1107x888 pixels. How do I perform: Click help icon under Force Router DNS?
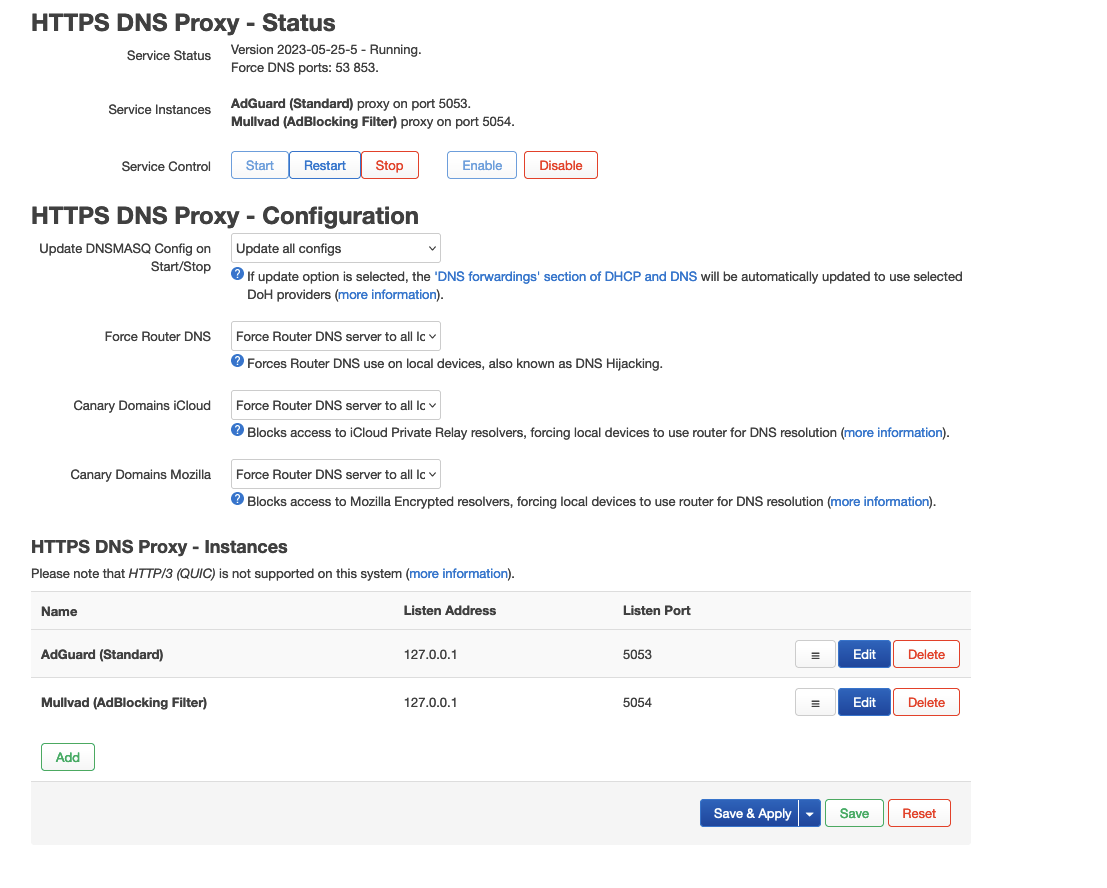(237, 361)
